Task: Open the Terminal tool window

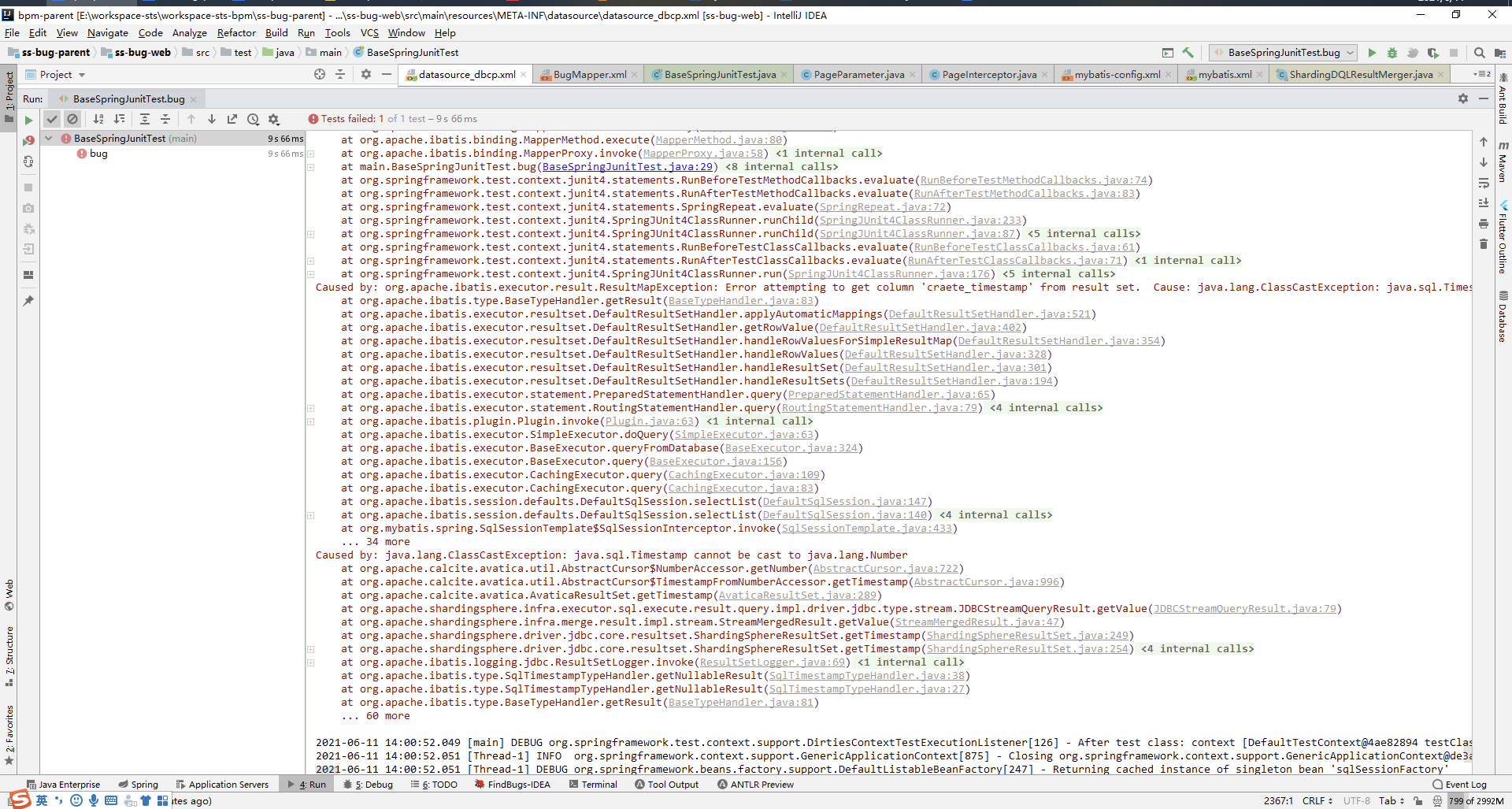Action: (x=592, y=785)
